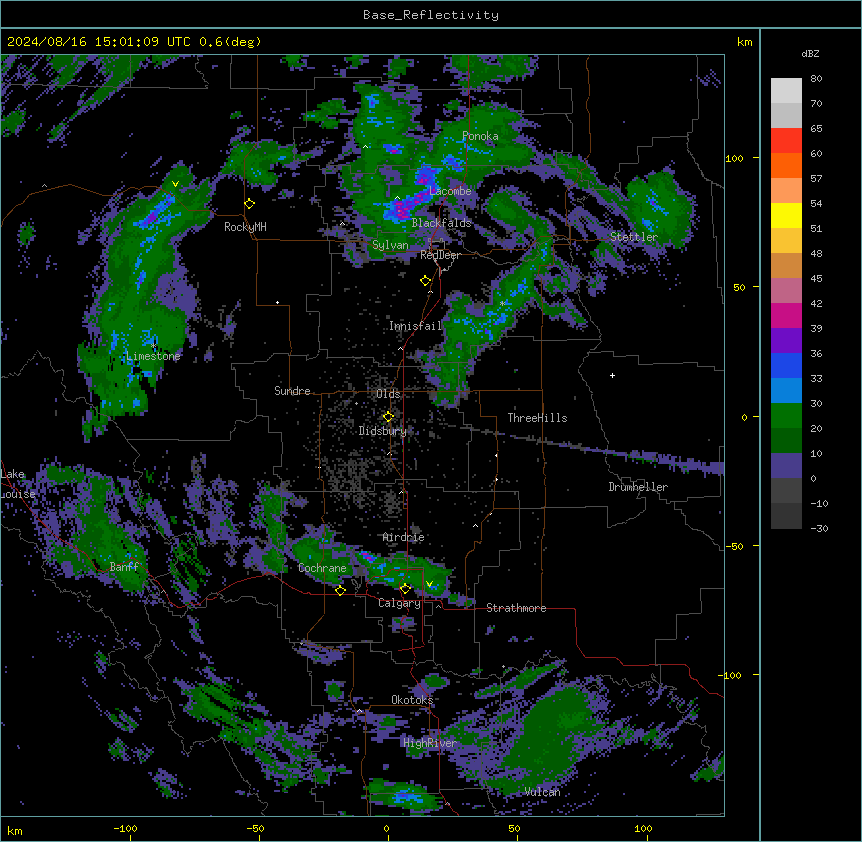The image size is (862, 842).
Task: Select the yellow V marker east of Calgary
Action: 429,584
